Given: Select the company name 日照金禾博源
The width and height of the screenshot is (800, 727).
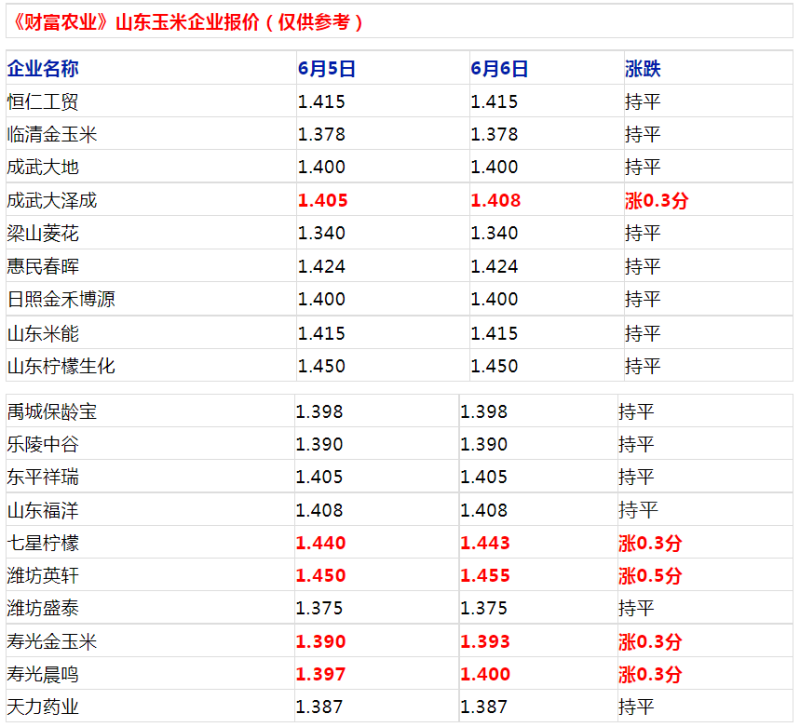Looking at the screenshot, I should 61,299.
